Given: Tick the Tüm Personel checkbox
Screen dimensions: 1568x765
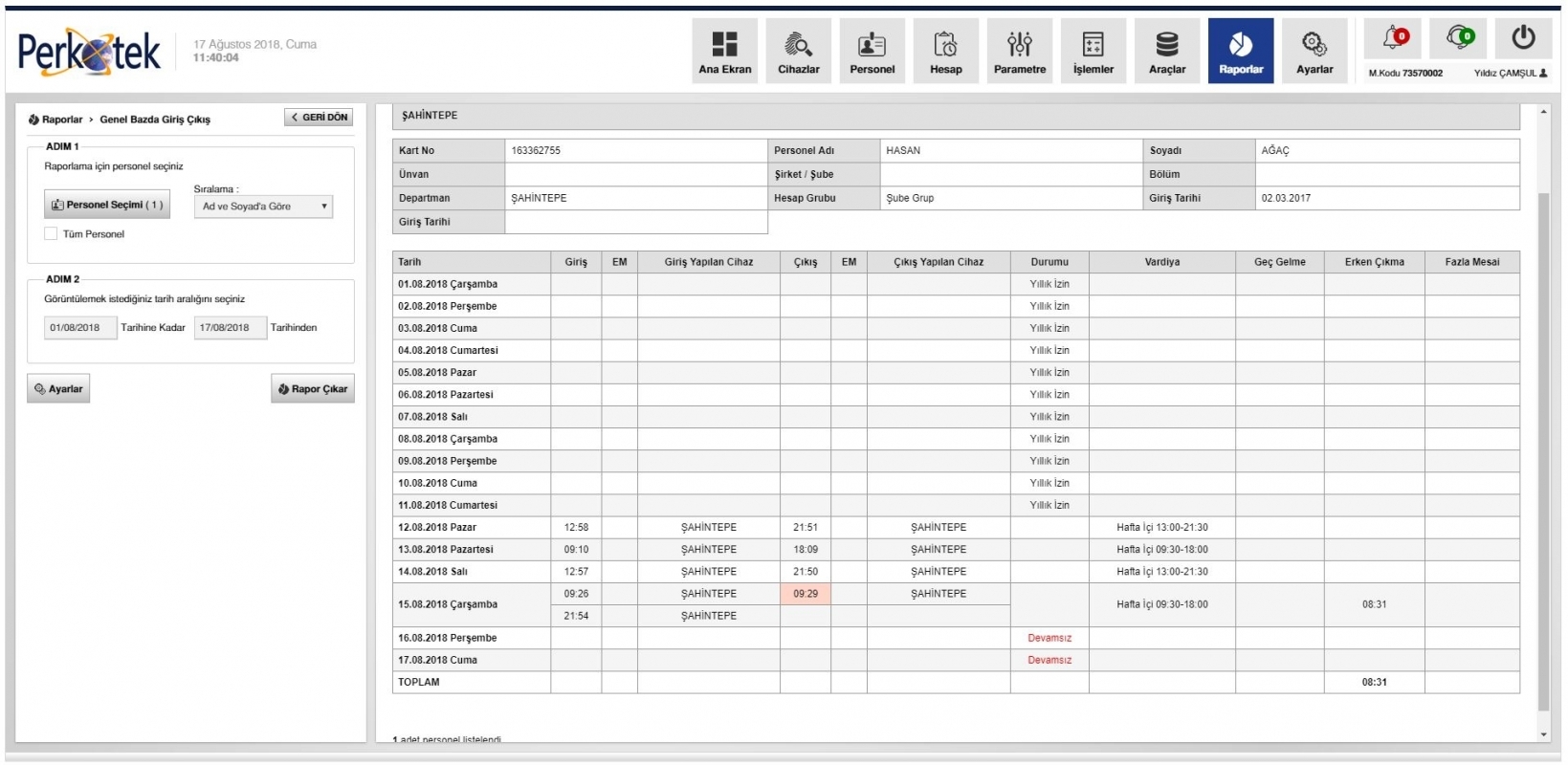Looking at the screenshot, I should 51,233.
